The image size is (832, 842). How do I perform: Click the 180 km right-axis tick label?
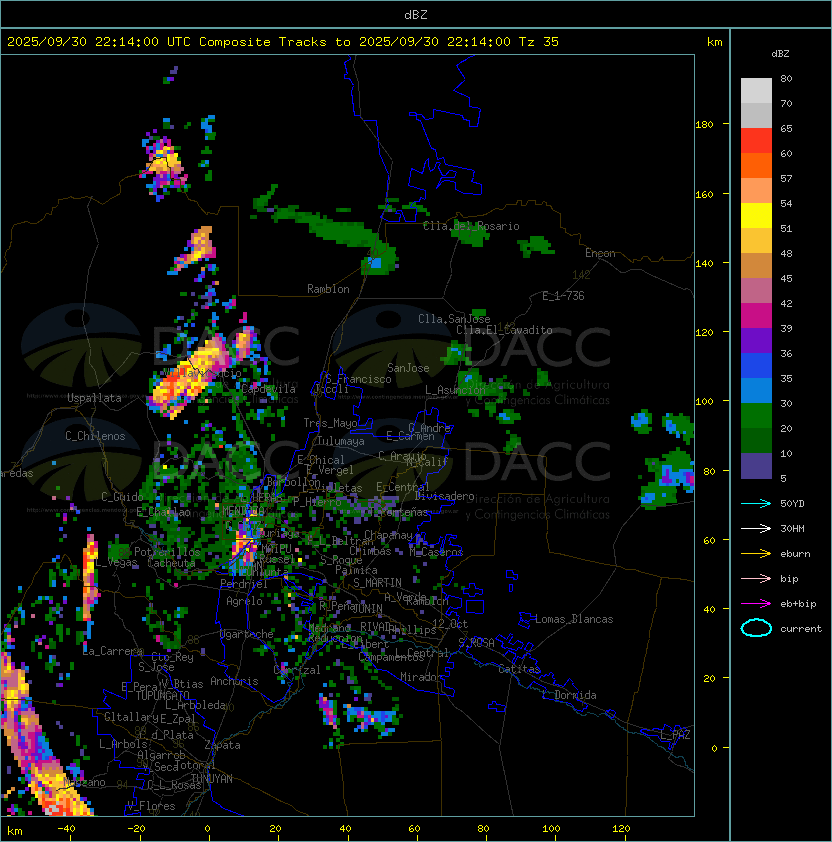tap(704, 125)
